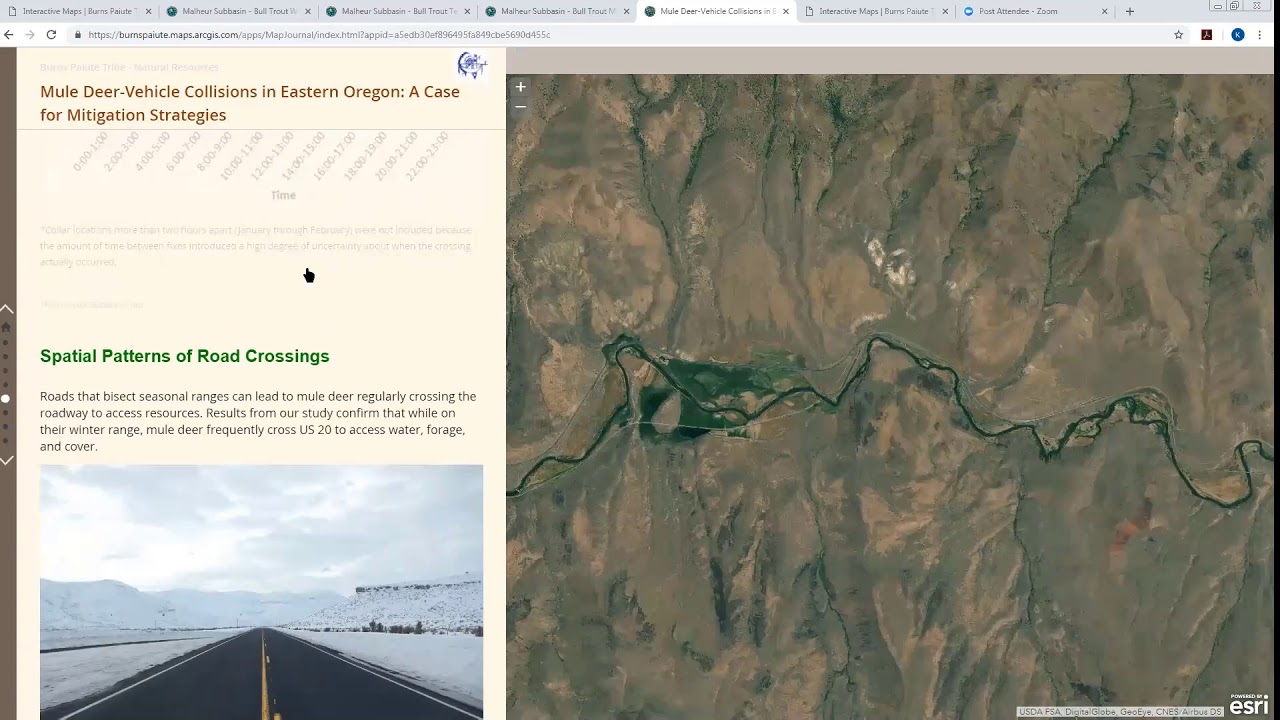Image resolution: width=1280 pixels, height=720 pixels.
Task: Switch to first Interactive Maps tab
Action: tap(80, 11)
